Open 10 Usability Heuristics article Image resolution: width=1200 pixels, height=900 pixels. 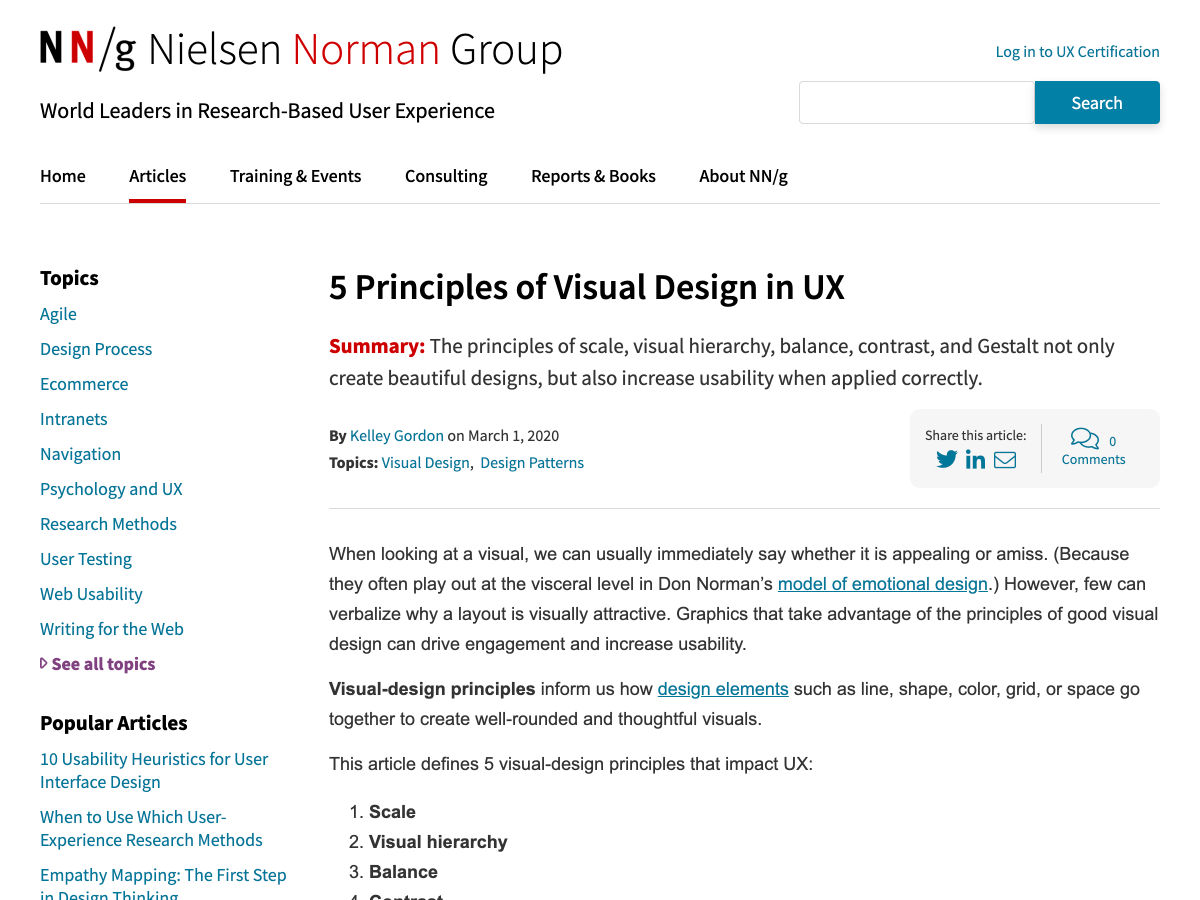pos(154,771)
